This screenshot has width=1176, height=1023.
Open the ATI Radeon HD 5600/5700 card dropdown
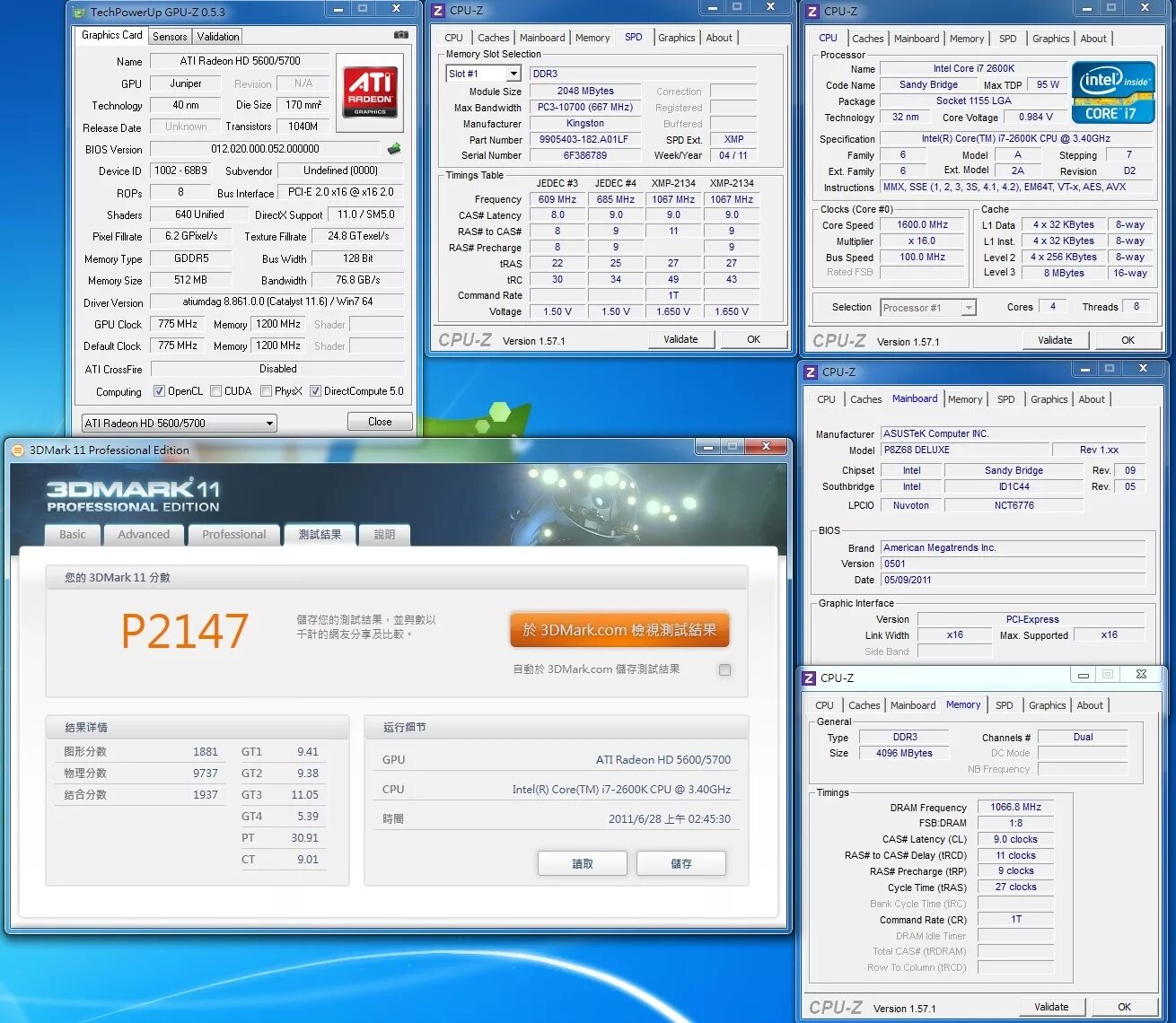[180, 423]
